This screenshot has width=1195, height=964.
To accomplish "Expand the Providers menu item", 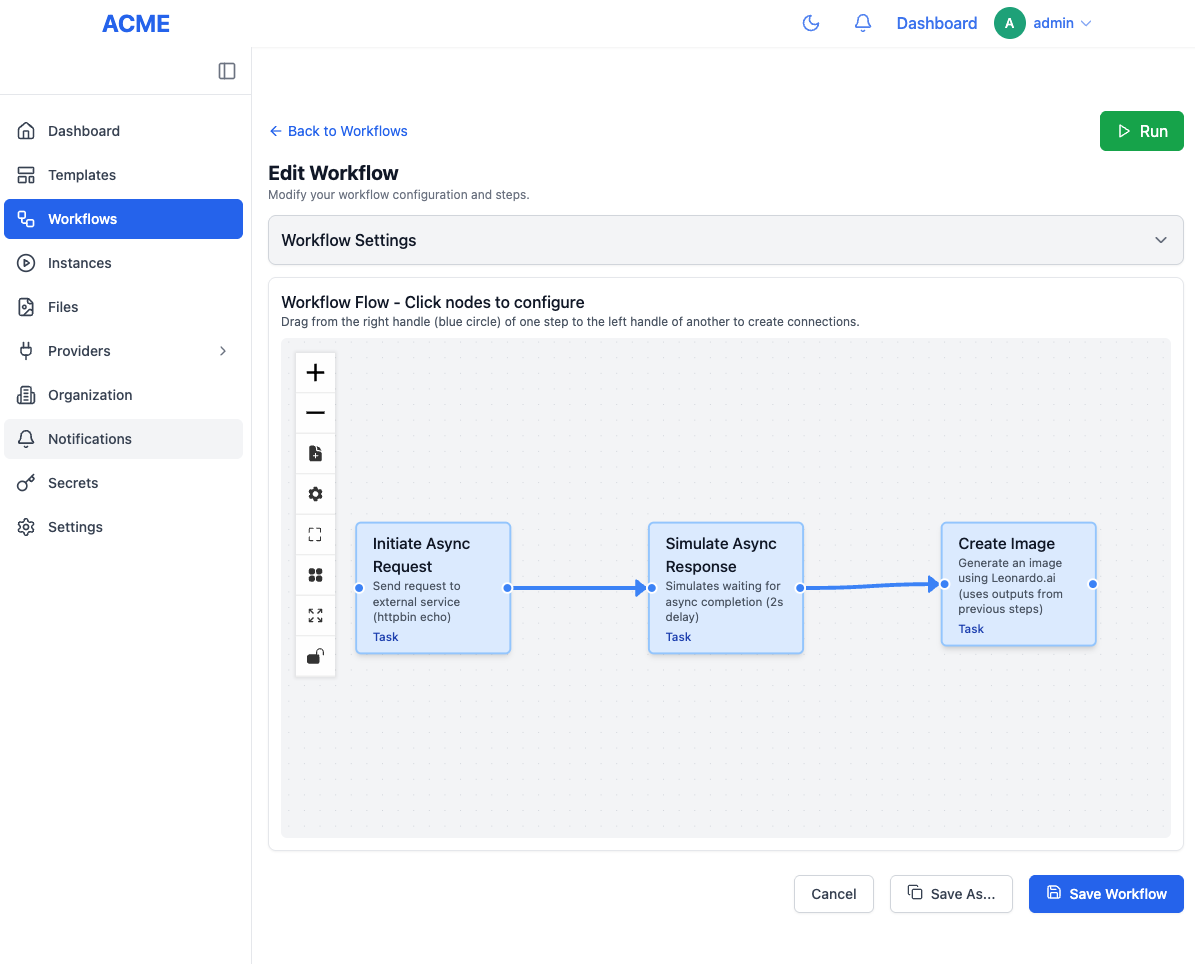I will pyautogui.click(x=124, y=350).
